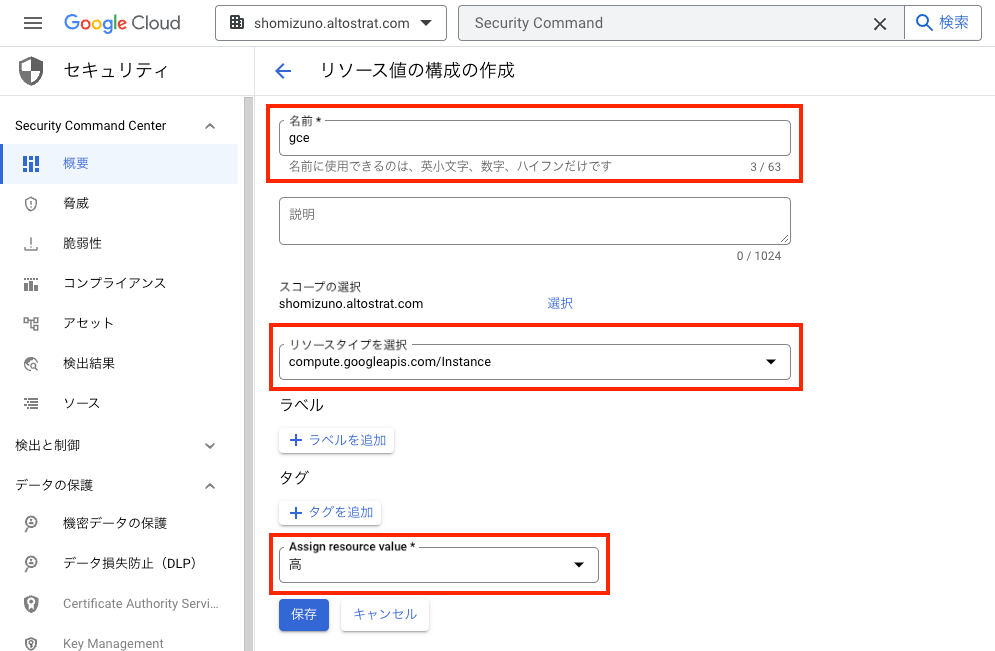This screenshot has width=995, height=651.
Task: Click the 選択 scope link
Action: coord(560,303)
